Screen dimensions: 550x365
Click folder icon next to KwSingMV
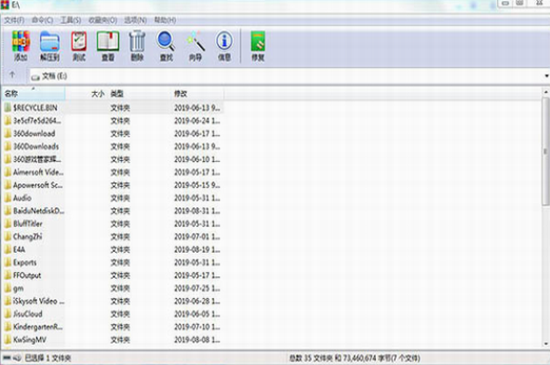[8, 339]
